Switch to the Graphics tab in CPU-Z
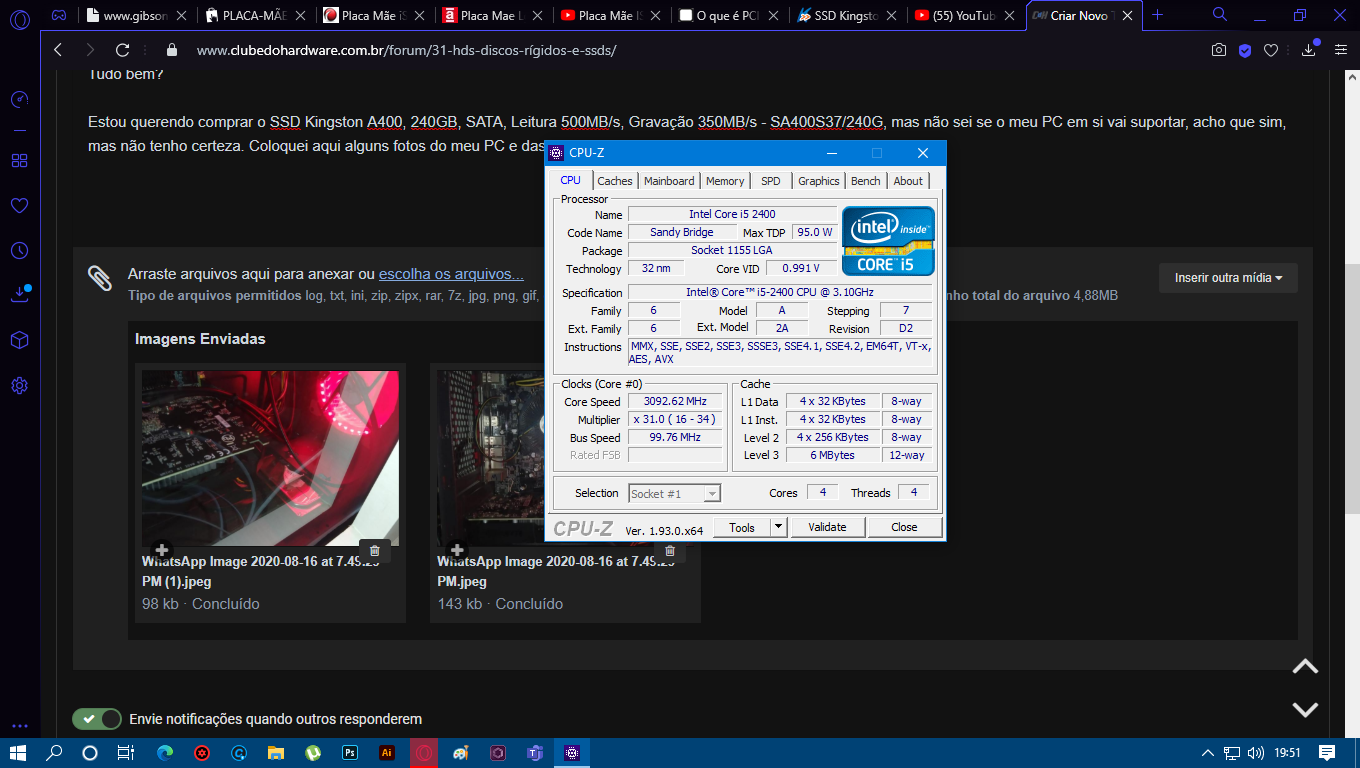1360x768 pixels. tap(819, 181)
